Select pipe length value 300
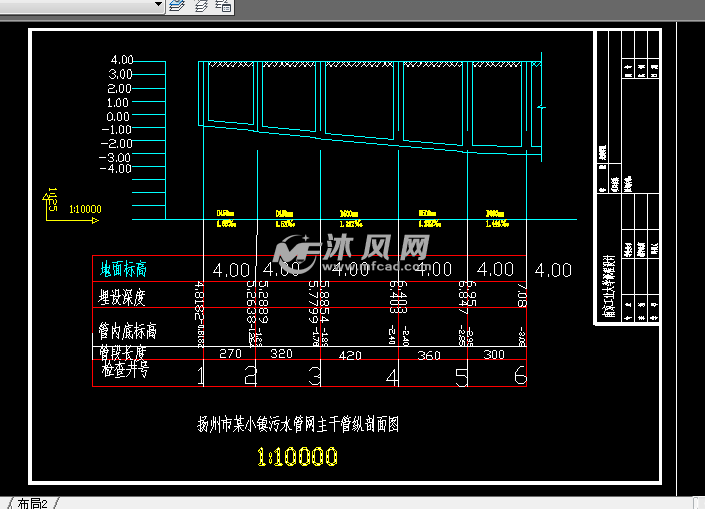 click(x=494, y=355)
